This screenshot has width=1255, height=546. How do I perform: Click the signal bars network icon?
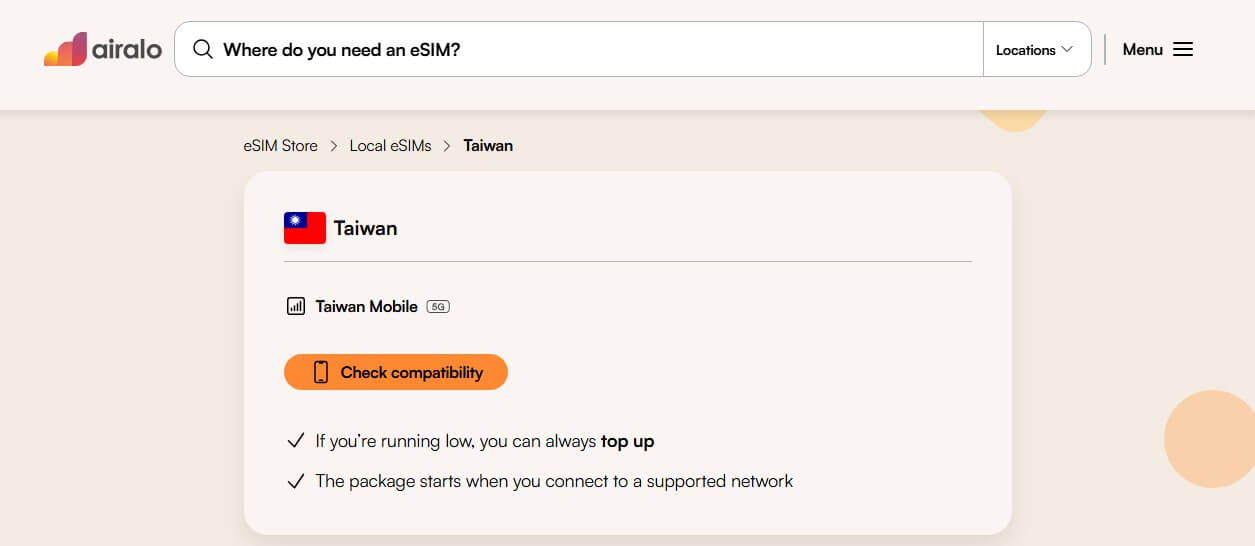[x=296, y=306]
